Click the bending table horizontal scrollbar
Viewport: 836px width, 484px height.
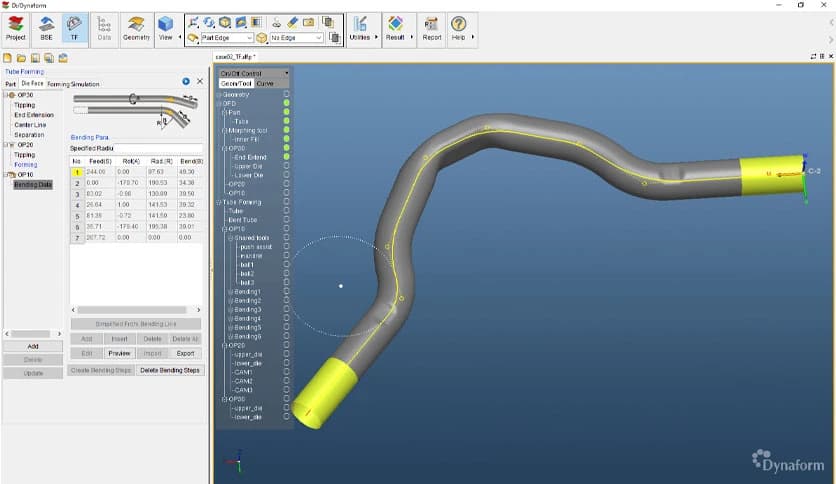coord(135,310)
